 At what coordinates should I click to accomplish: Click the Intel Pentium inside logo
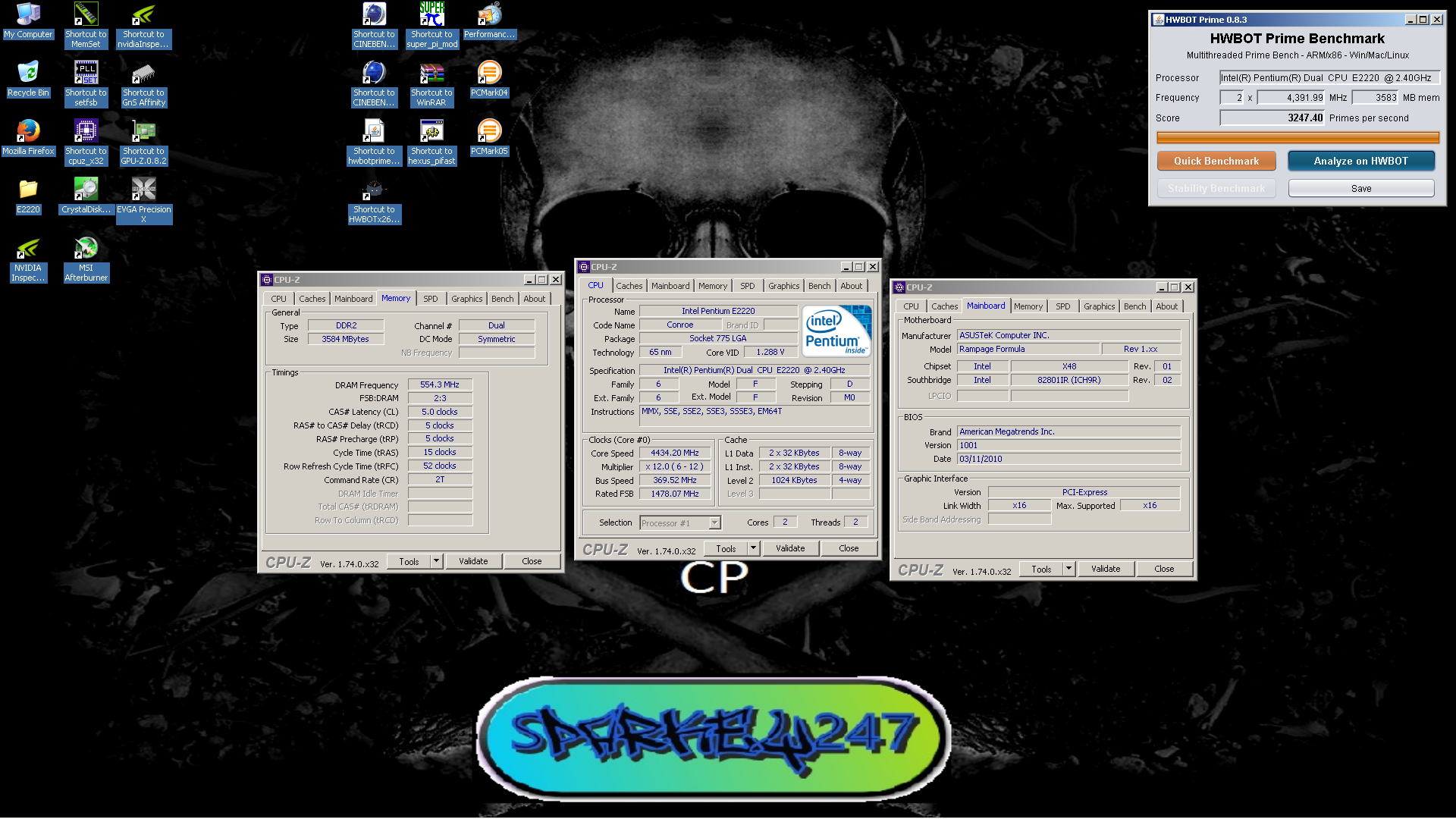(x=836, y=331)
